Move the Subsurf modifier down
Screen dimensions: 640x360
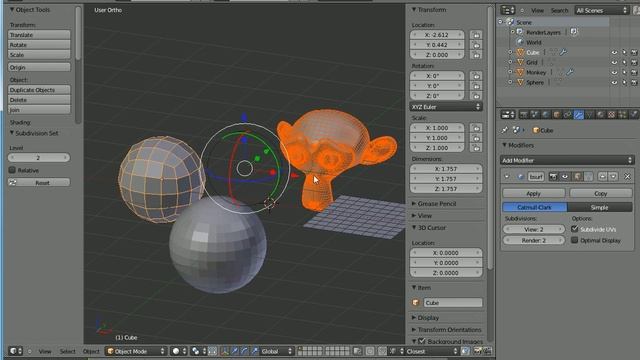[x=613, y=176]
